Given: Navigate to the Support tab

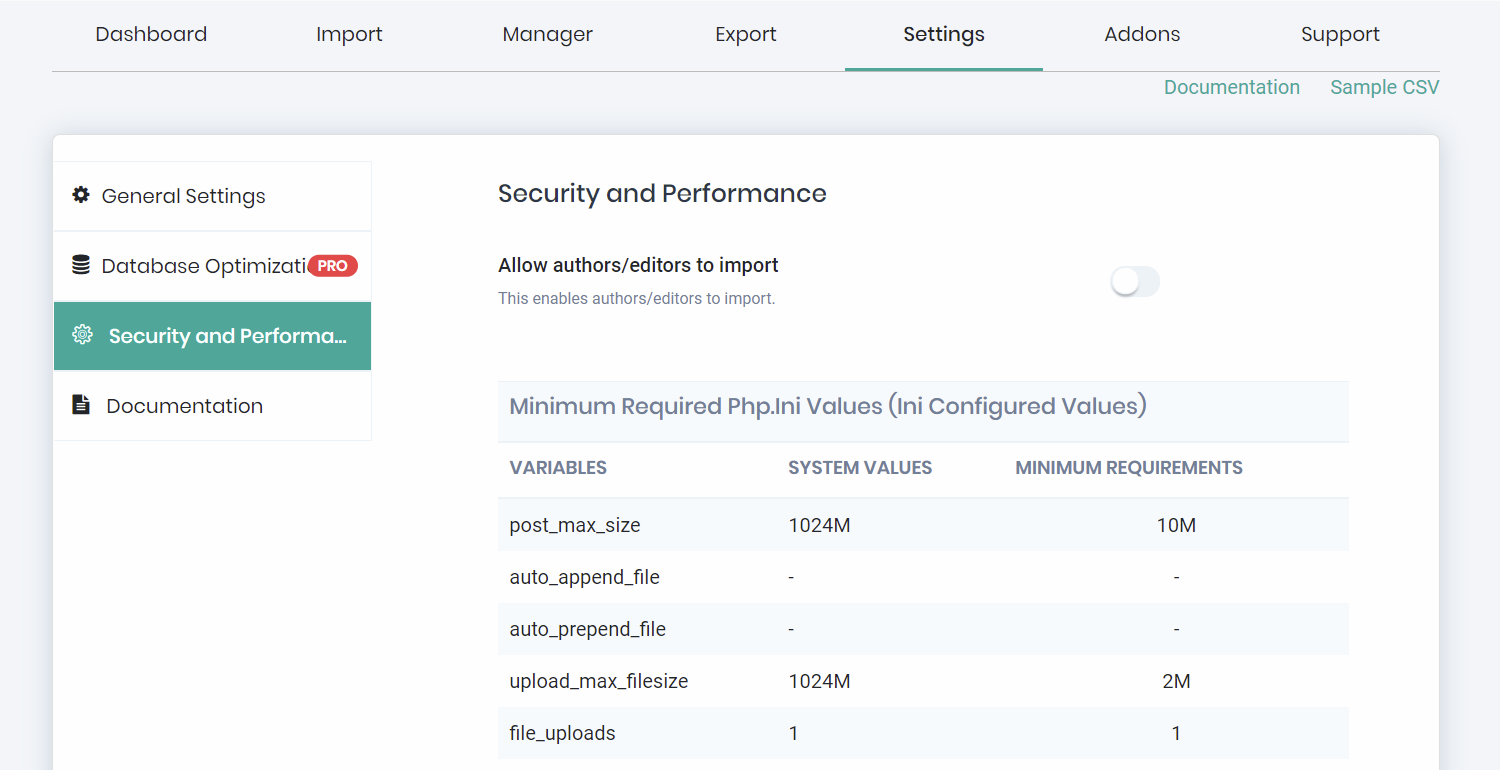Looking at the screenshot, I should pyautogui.click(x=1340, y=34).
